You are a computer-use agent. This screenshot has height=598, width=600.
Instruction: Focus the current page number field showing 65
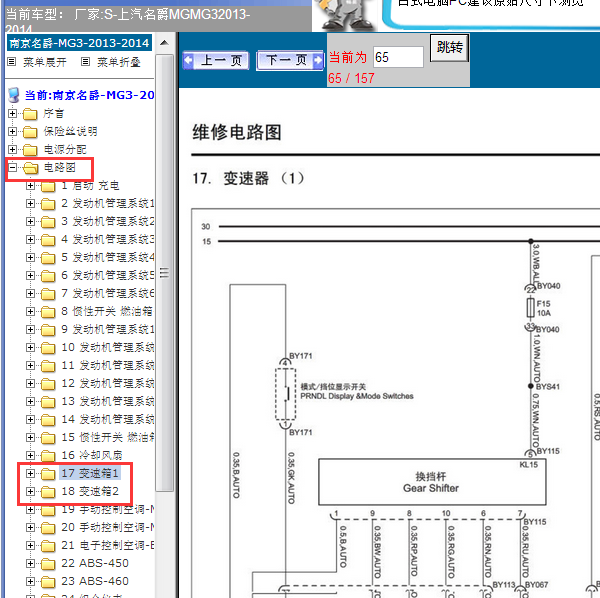(398, 57)
